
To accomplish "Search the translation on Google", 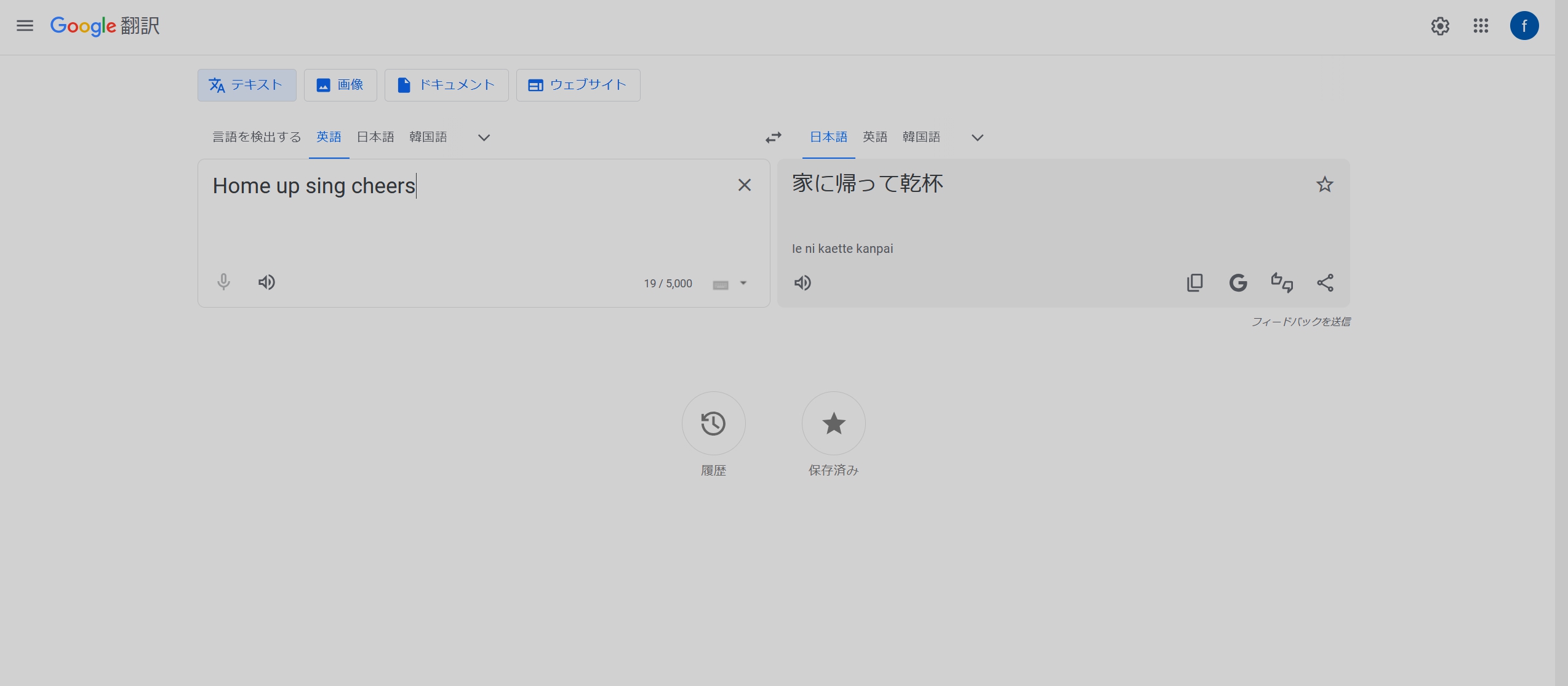I will click(x=1238, y=283).
